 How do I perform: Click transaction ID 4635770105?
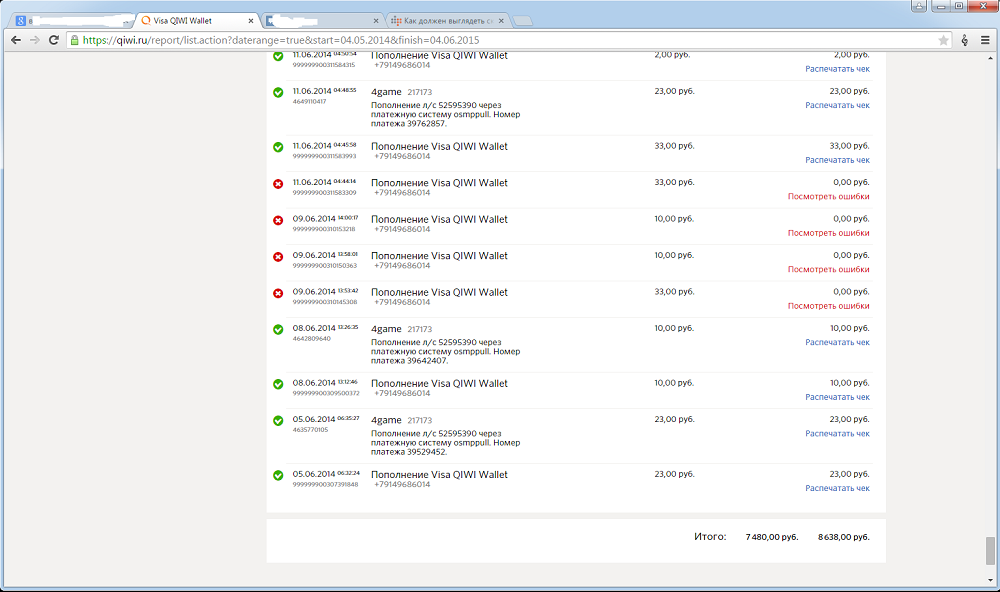click(310, 430)
